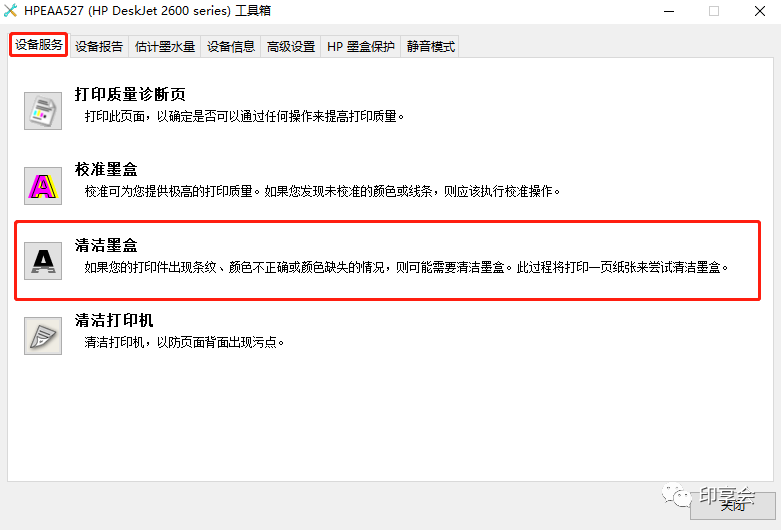
Task: Switch to the 设备报告 tab
Action: click(x=99, y=47)
